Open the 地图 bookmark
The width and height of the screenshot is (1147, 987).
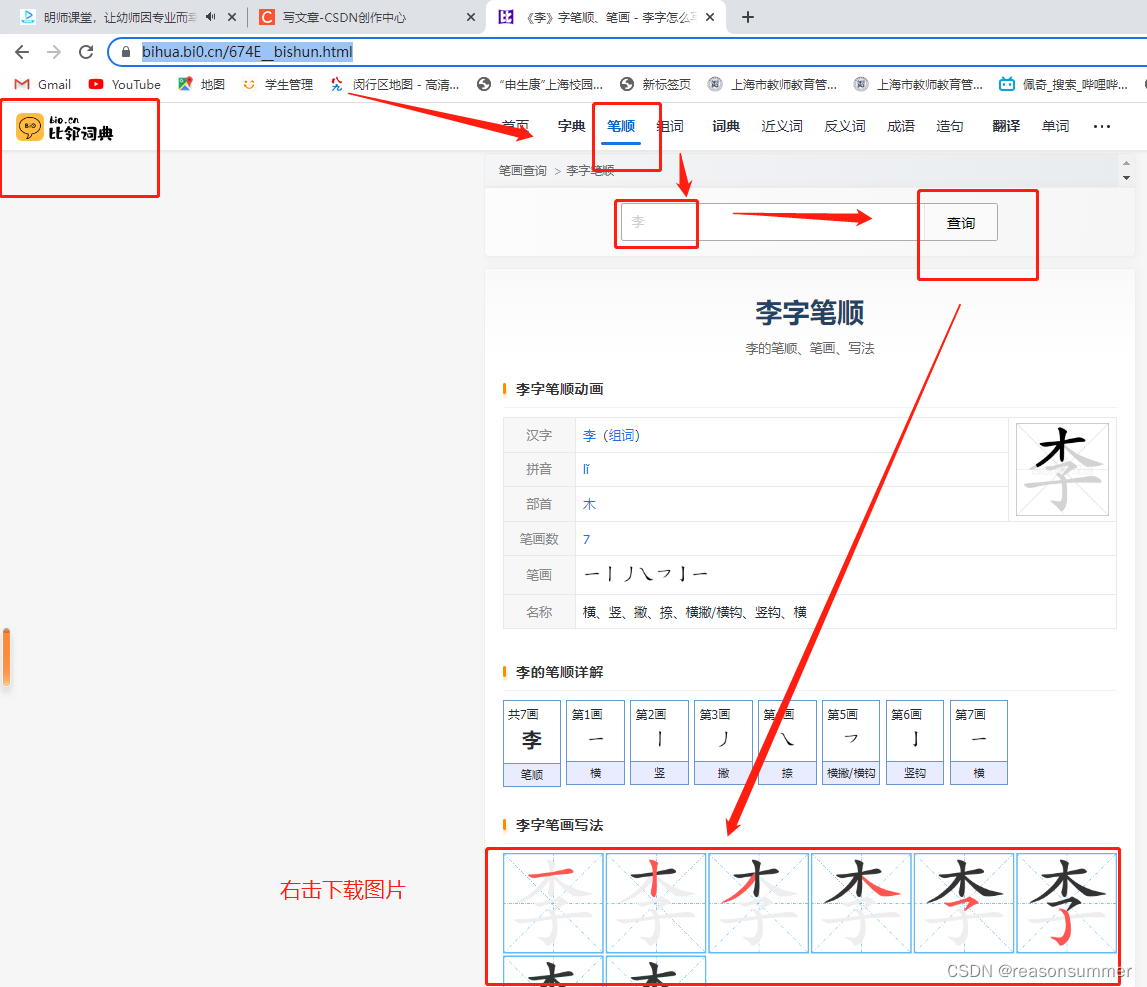(202, 84)
